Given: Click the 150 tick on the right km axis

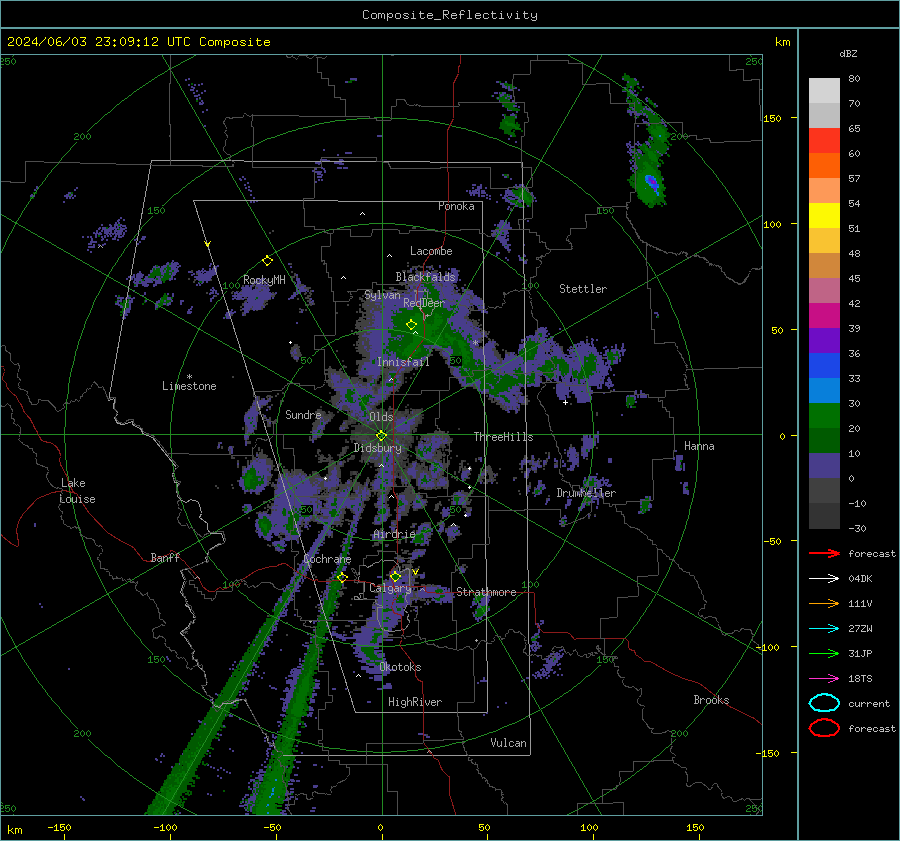Looking at the screenshot, I should click(773, 118).
